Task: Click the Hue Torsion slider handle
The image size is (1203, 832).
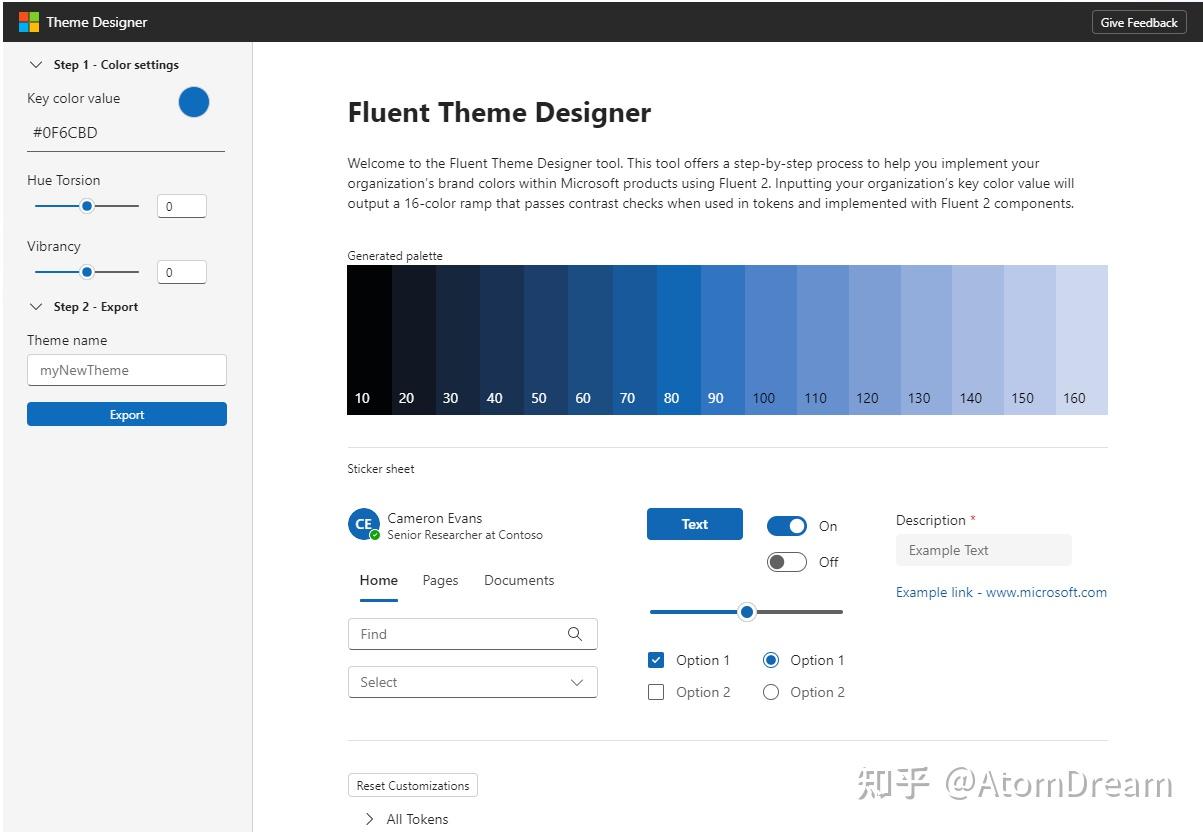Action: [x=87, y=206]
